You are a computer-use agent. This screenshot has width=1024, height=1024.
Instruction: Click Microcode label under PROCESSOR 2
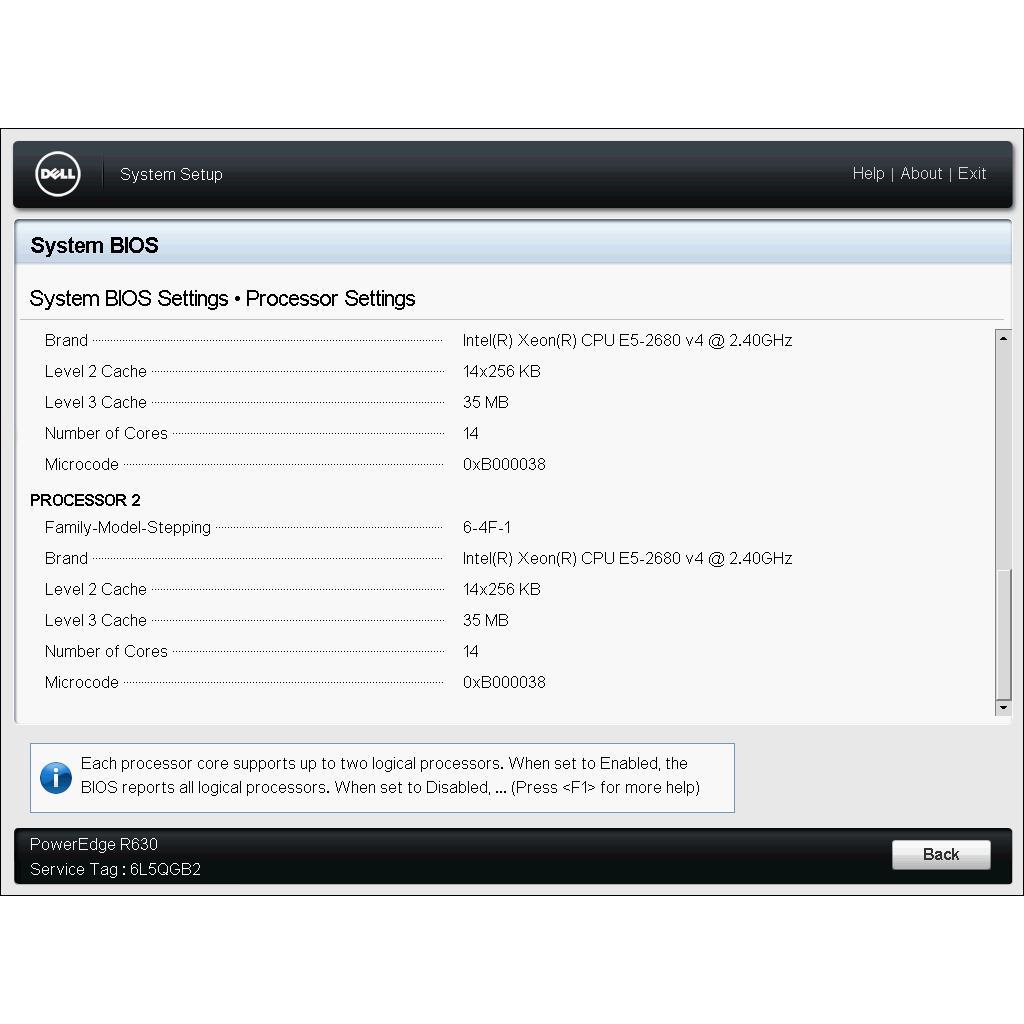(x=81, y=682)
